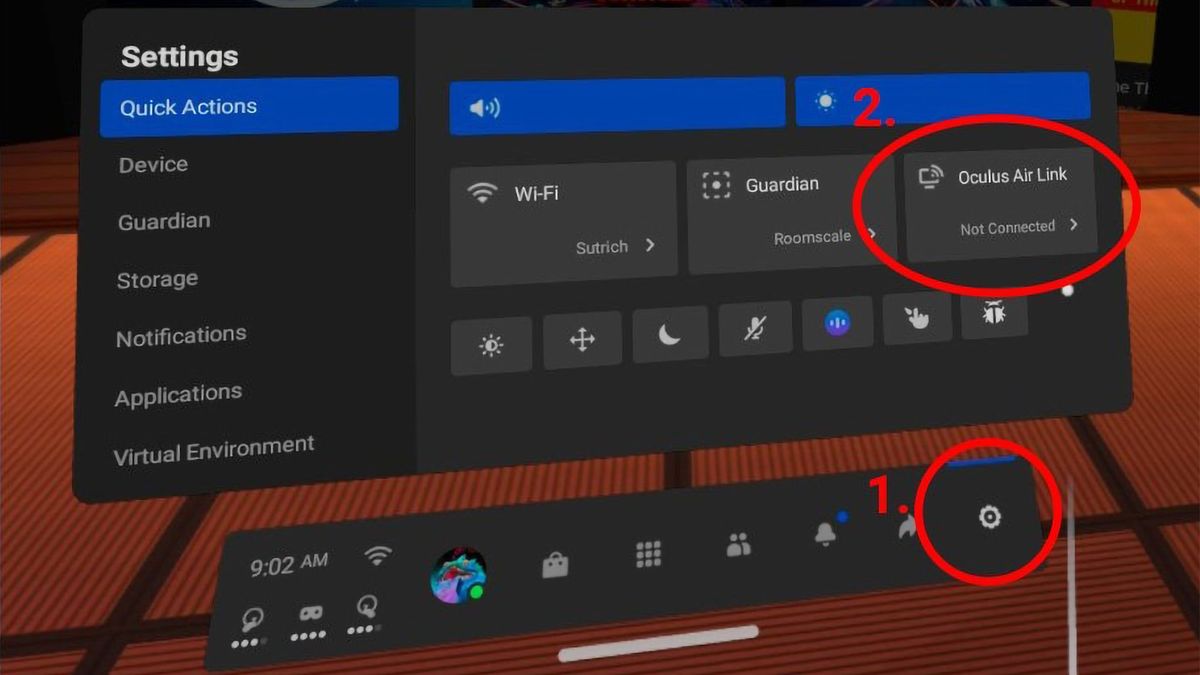
Task: Select the reposition screen quick action
Action: coord(581,340)
